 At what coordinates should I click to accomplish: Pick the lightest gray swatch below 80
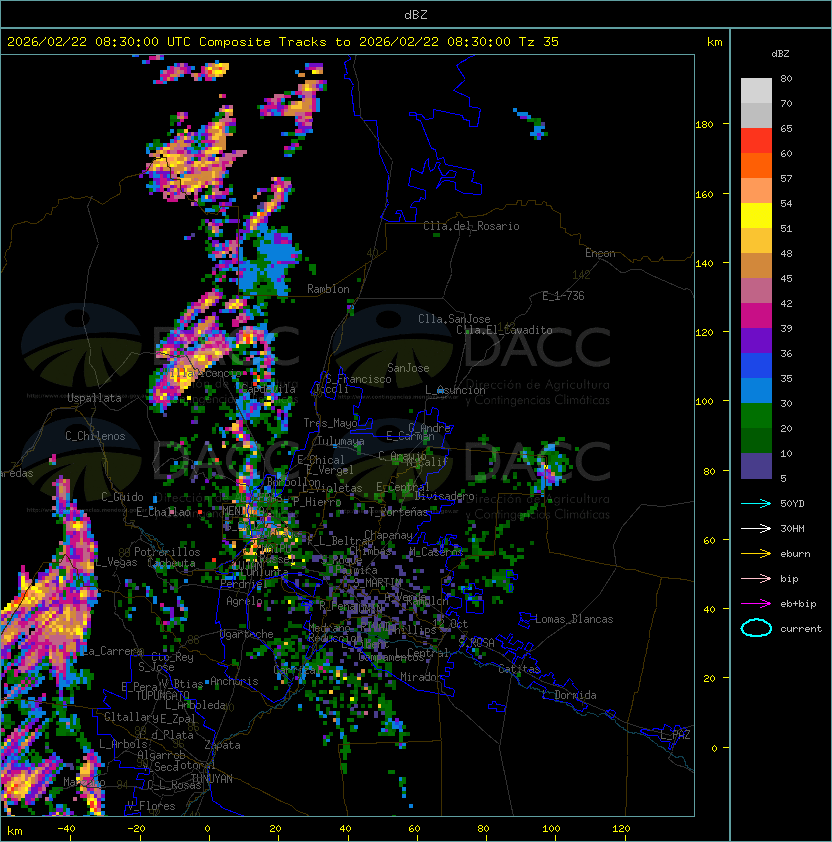[x=756, y=91]
